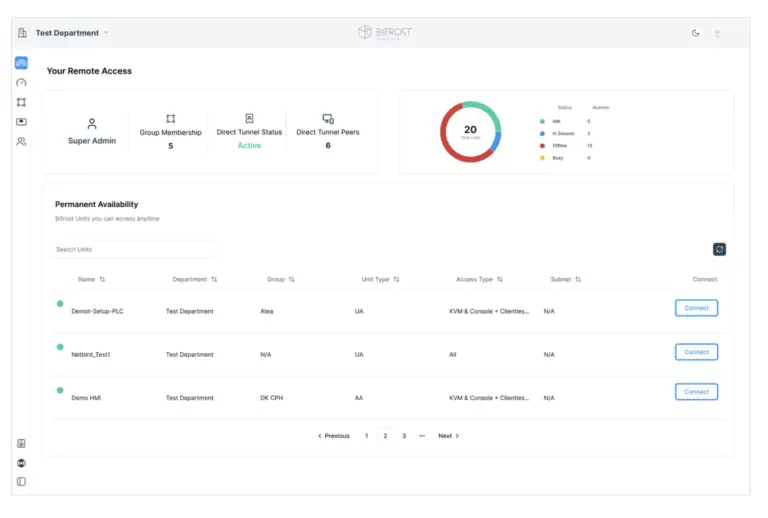Go to page 1 of units
This screenshot has height=518, width=768.
point(366,436)
